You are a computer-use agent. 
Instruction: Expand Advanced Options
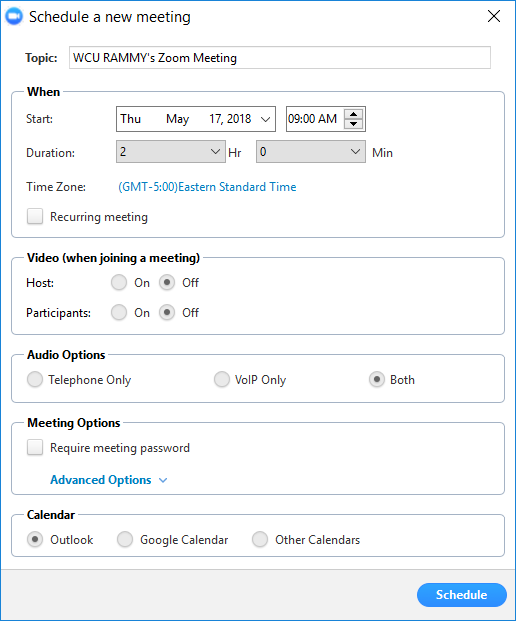109,480
